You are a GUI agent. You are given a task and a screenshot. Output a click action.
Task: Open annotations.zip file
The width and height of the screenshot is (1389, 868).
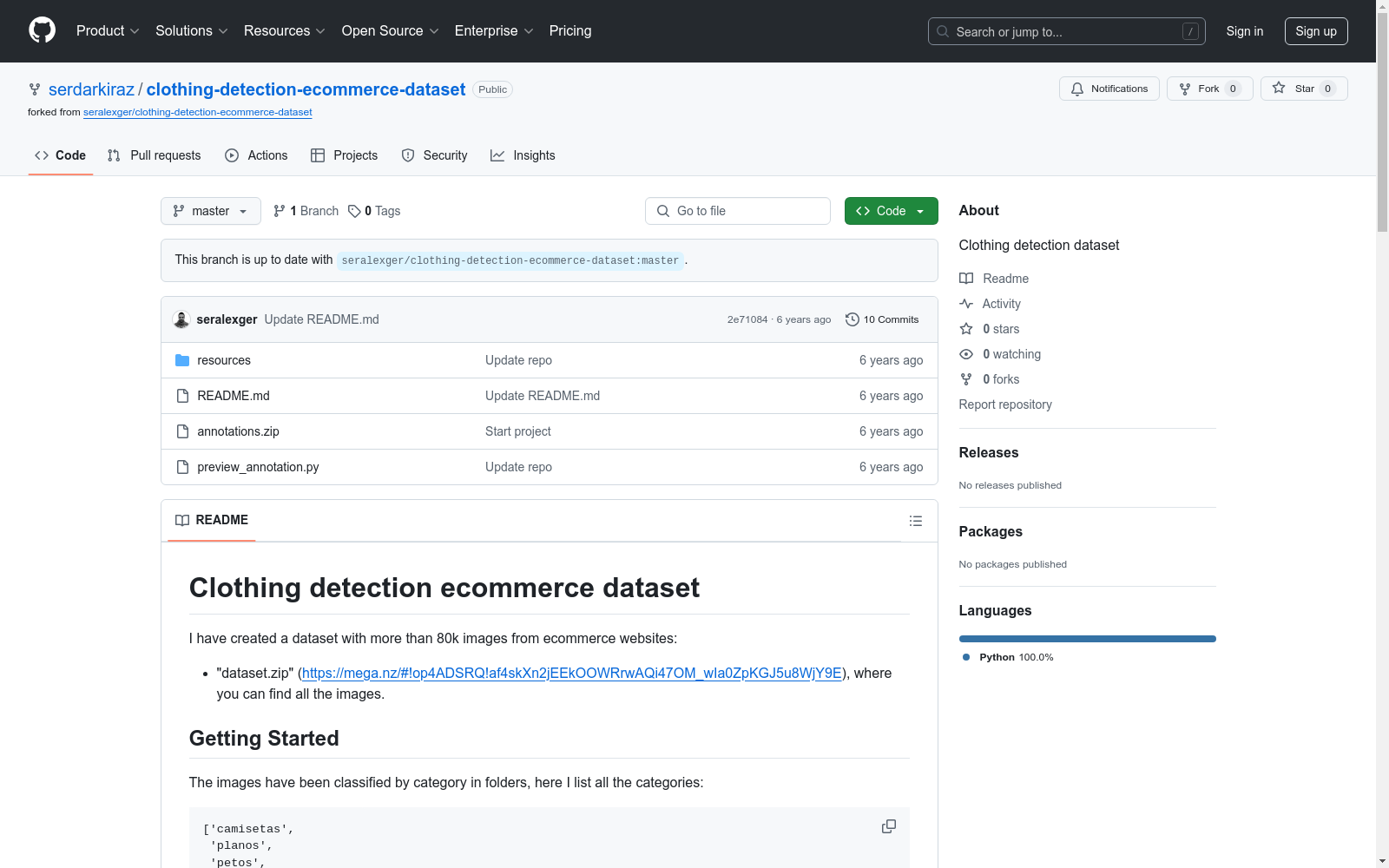point(238,431)
